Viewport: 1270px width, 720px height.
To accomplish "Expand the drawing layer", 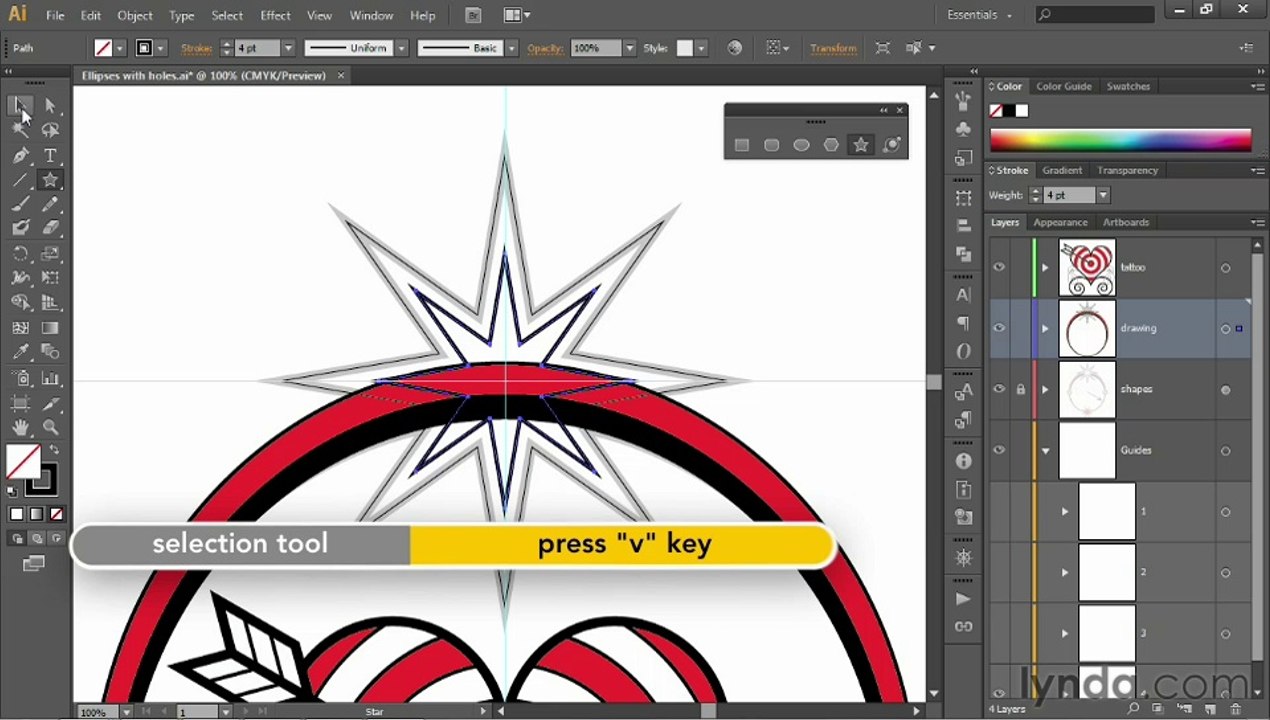I will pyautogui.click(x=1045, y=328).
